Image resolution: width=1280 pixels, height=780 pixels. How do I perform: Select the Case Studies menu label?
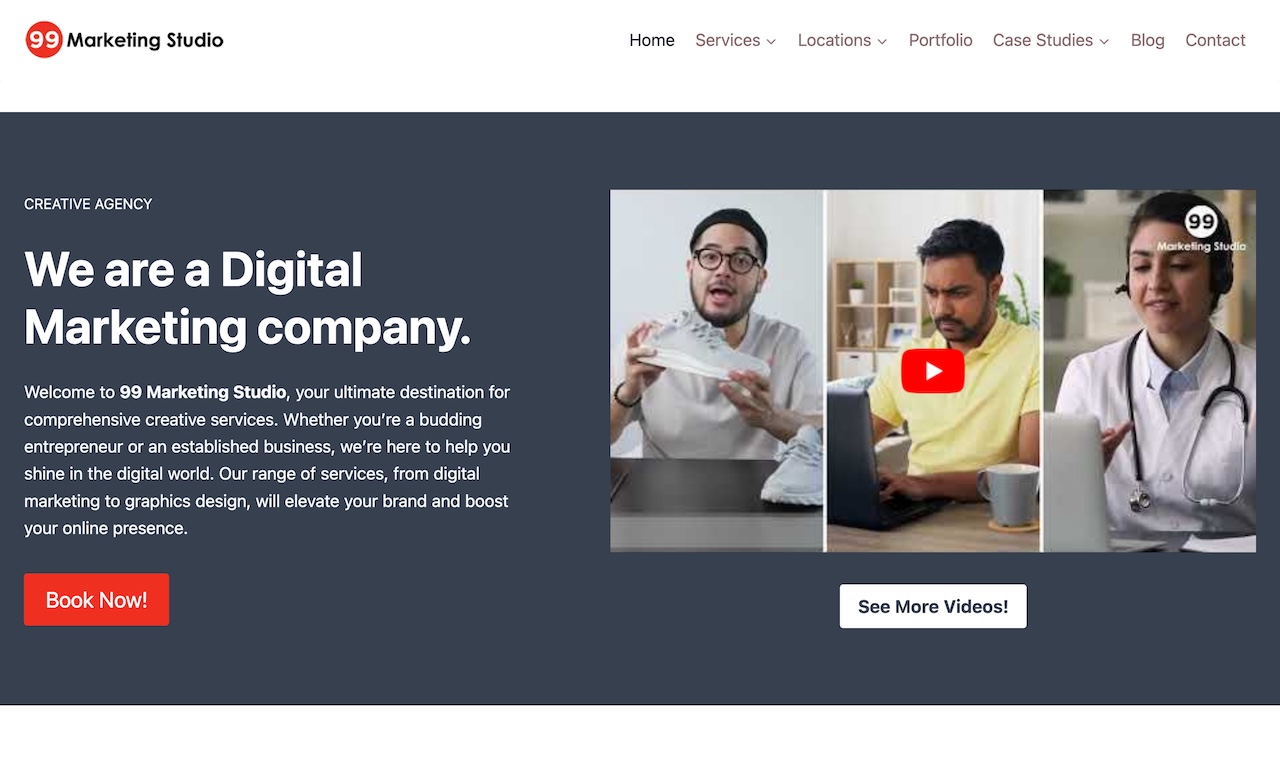(x=1042, y=40)
